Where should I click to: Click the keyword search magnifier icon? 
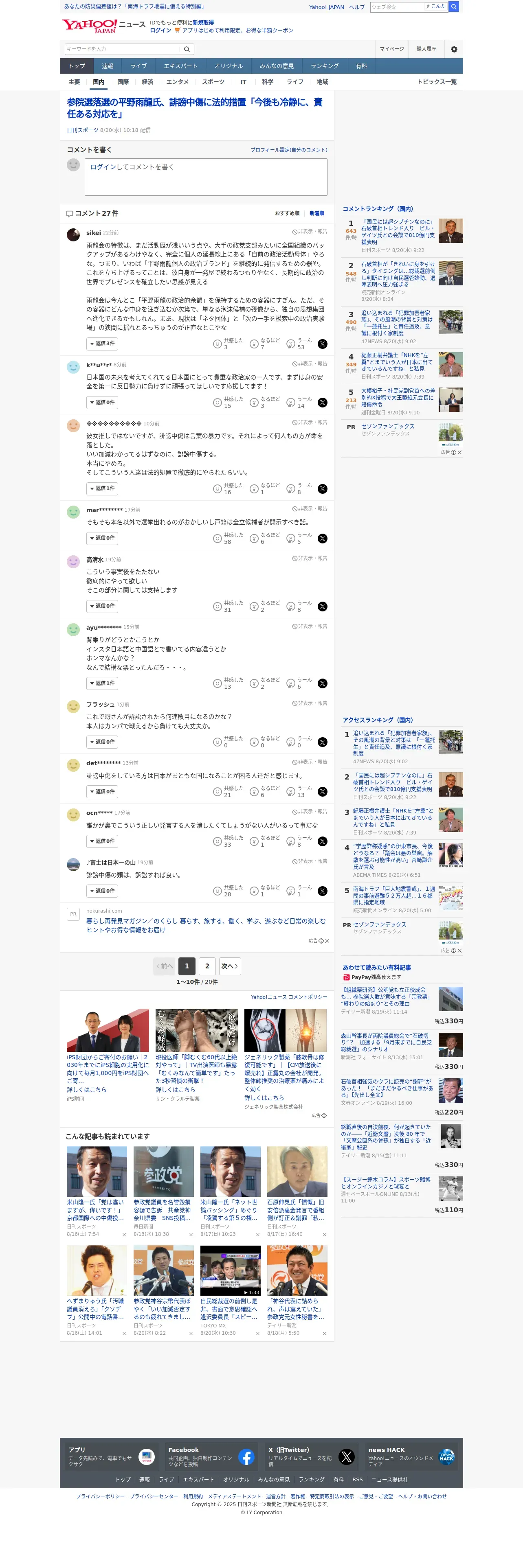pyautogui.click(x=187, y=49)
